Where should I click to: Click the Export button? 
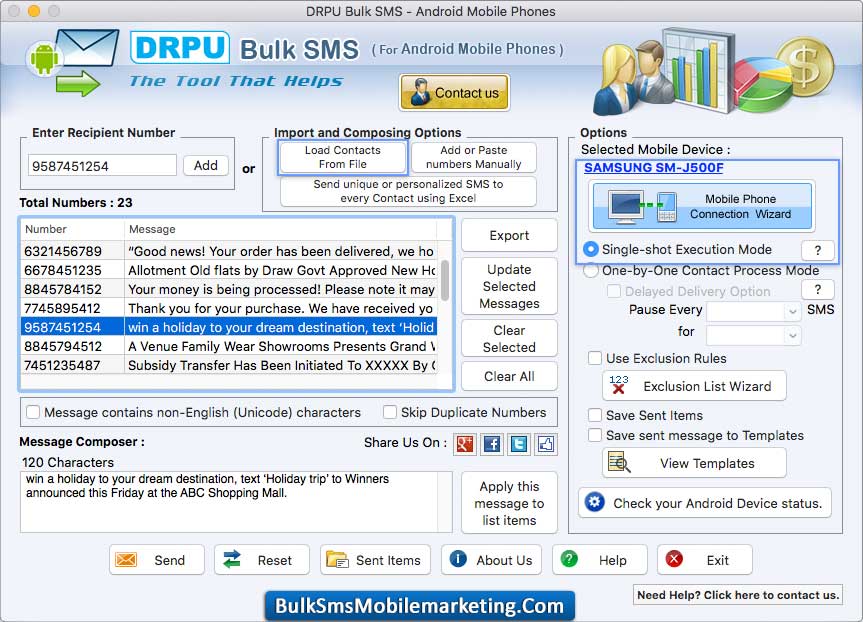tap(509, 236)
